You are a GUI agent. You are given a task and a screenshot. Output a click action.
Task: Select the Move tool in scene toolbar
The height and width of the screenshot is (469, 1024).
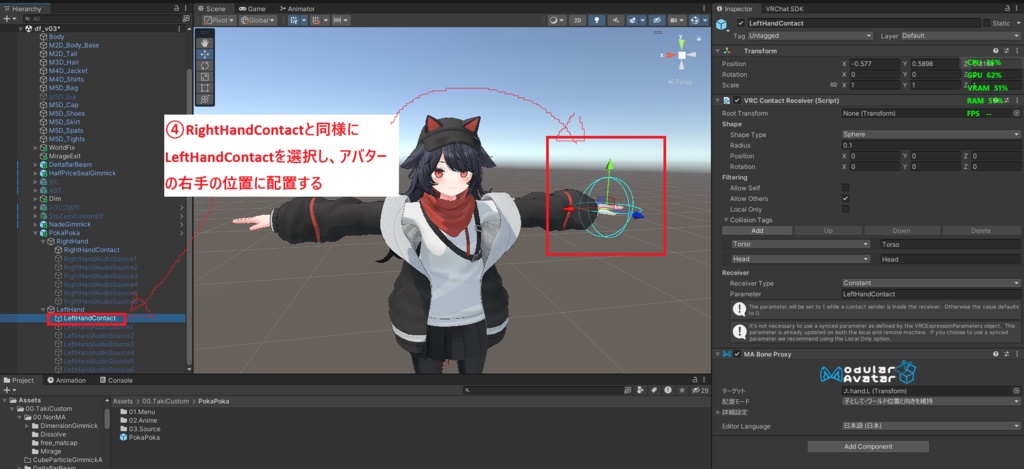pyautogui.click(x=204, y=55)
